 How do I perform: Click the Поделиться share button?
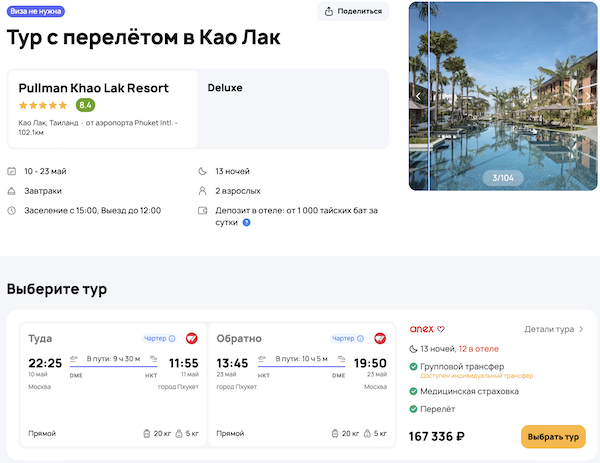point(353,11)
